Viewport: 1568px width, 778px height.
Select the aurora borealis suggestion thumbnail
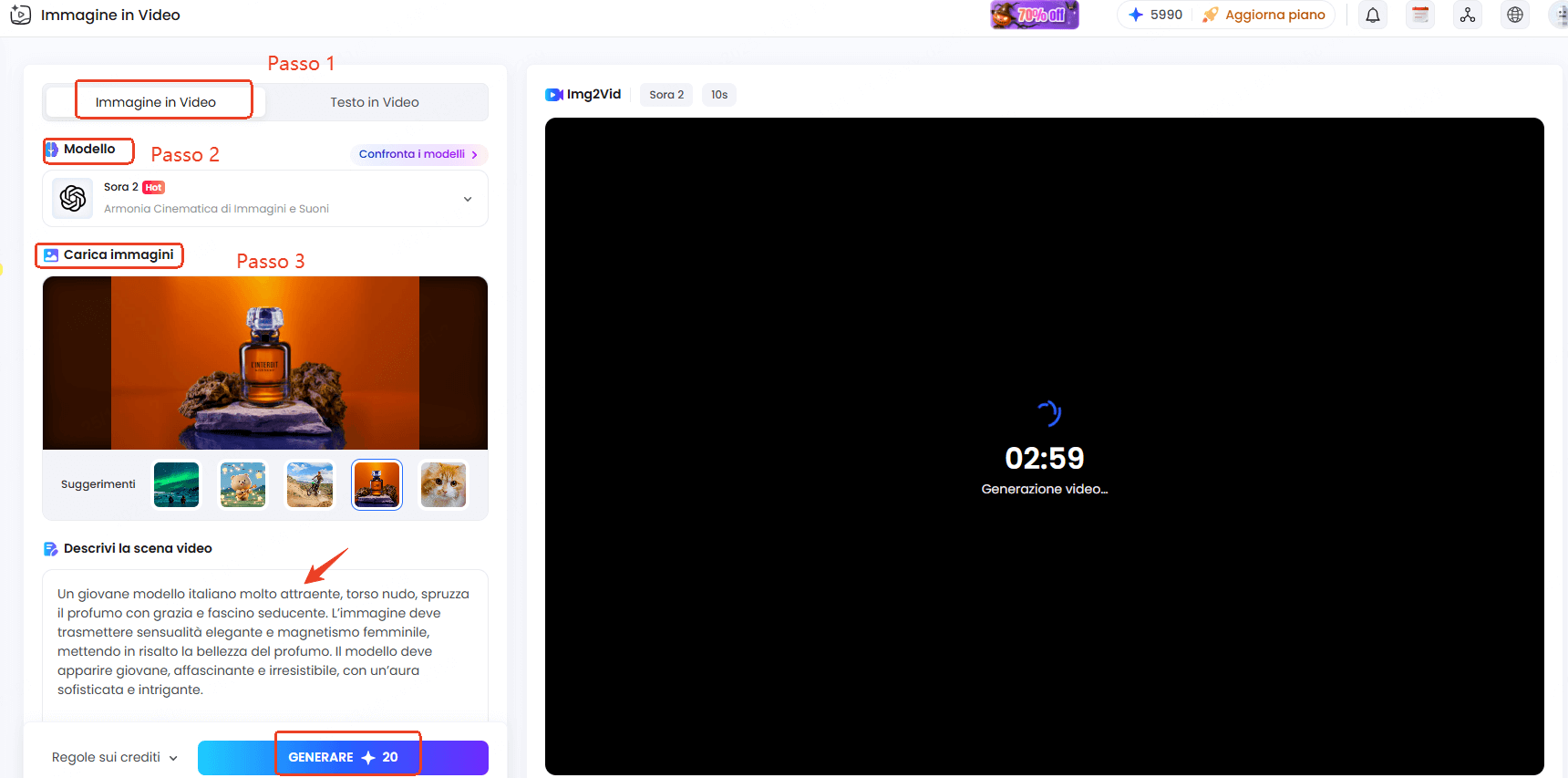pos(177,484)
